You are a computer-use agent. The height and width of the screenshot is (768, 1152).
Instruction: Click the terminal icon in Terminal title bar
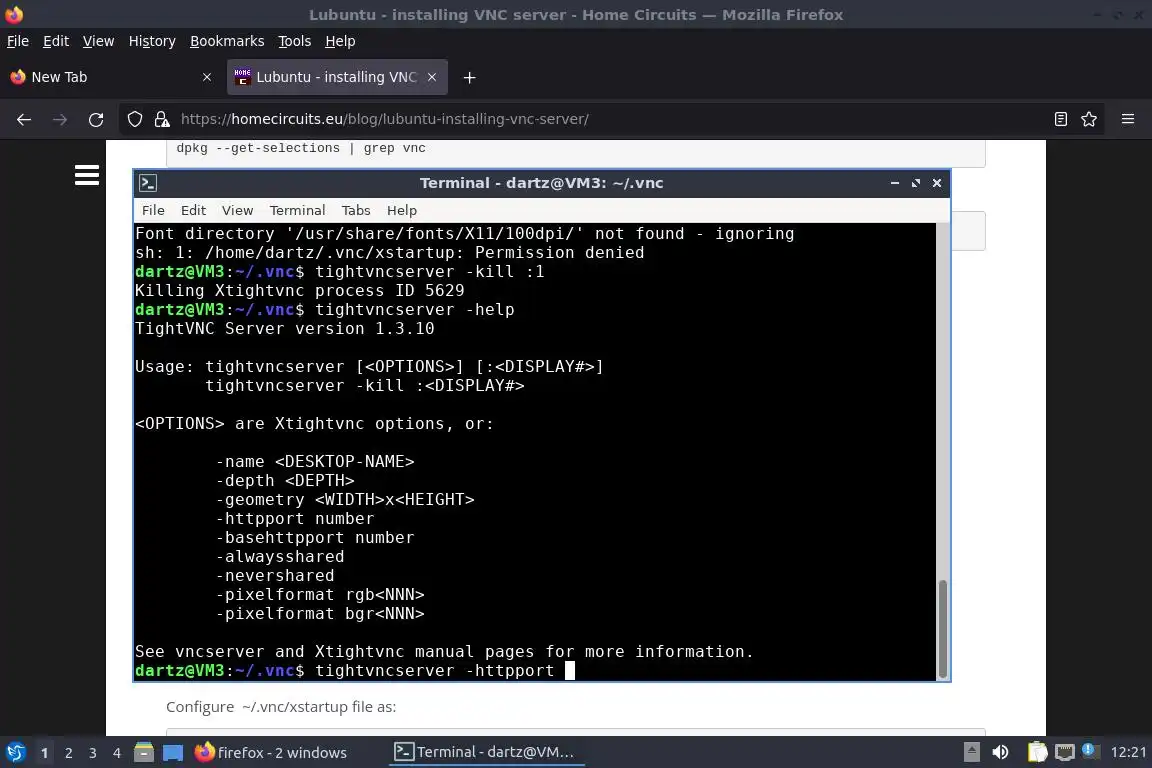pyautogui.click(x=148, y=183)
